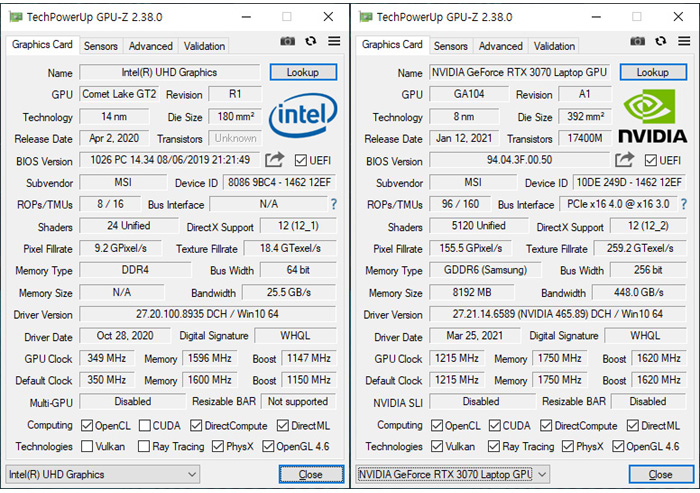This screenshot has width=700, height=493.
Task: Click the Intel logo
Action: coord(303,115)
